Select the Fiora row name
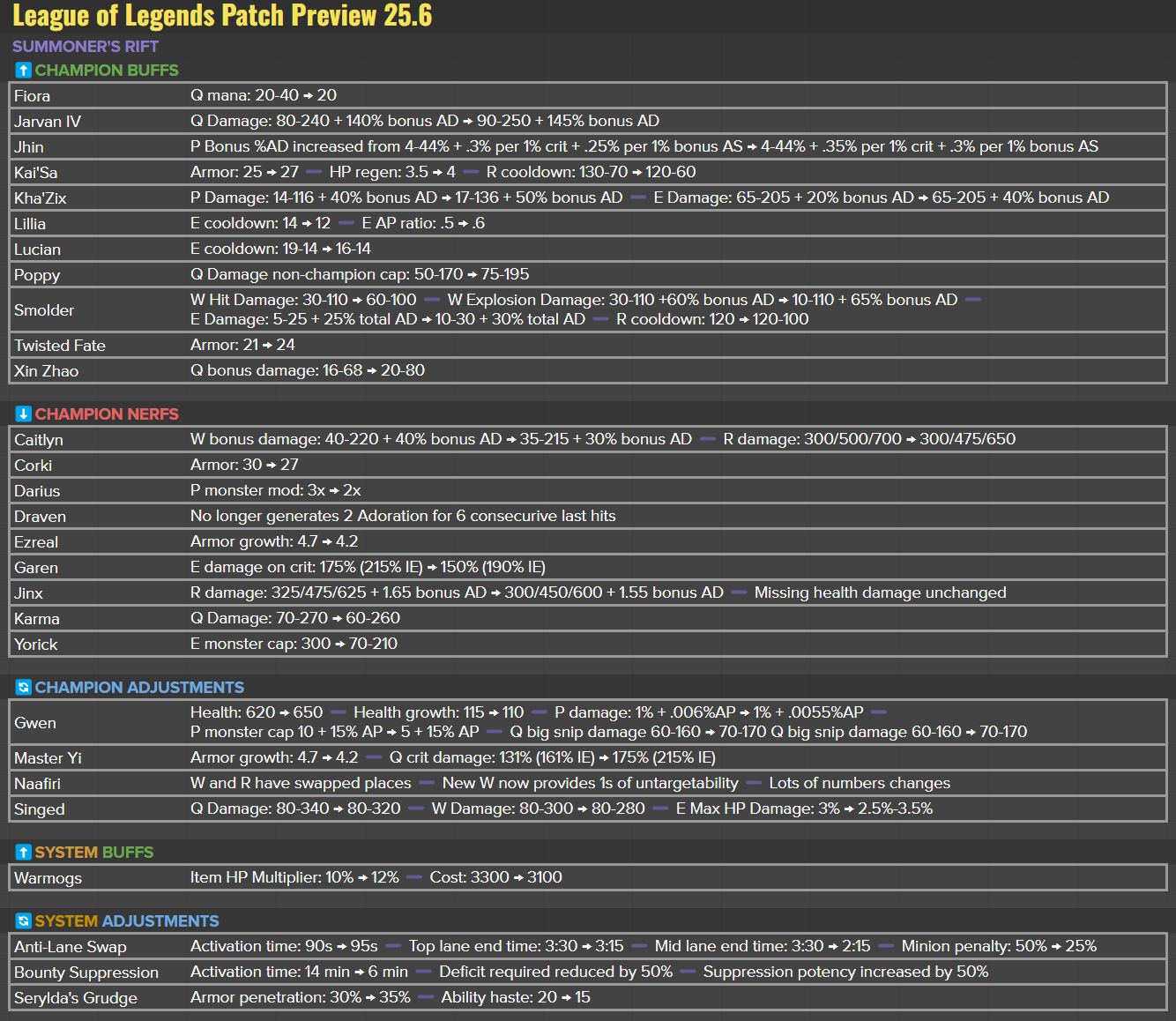Screen dimensions: 1176x1021 point(32,96)
